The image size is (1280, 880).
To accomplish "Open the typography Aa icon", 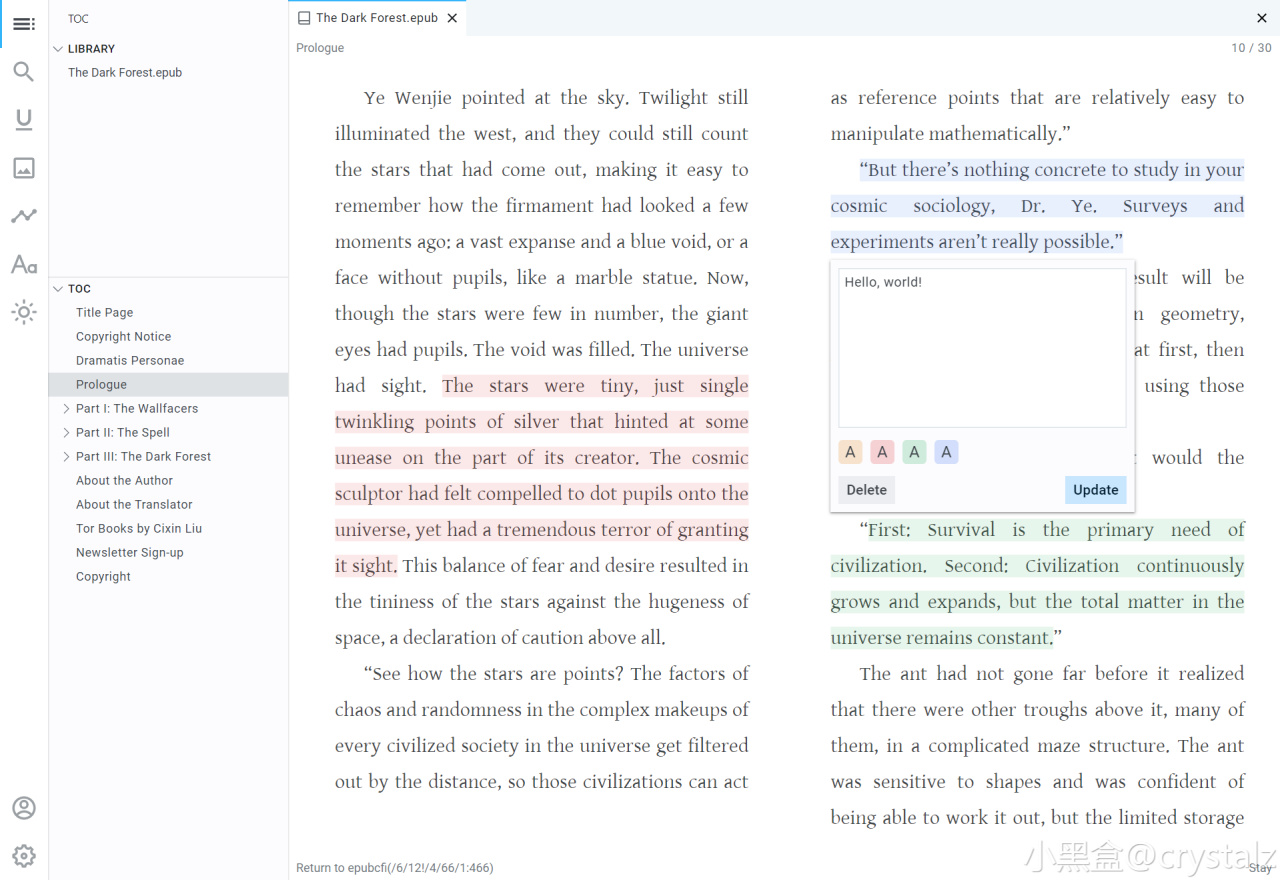I will [x=24, y=264].
